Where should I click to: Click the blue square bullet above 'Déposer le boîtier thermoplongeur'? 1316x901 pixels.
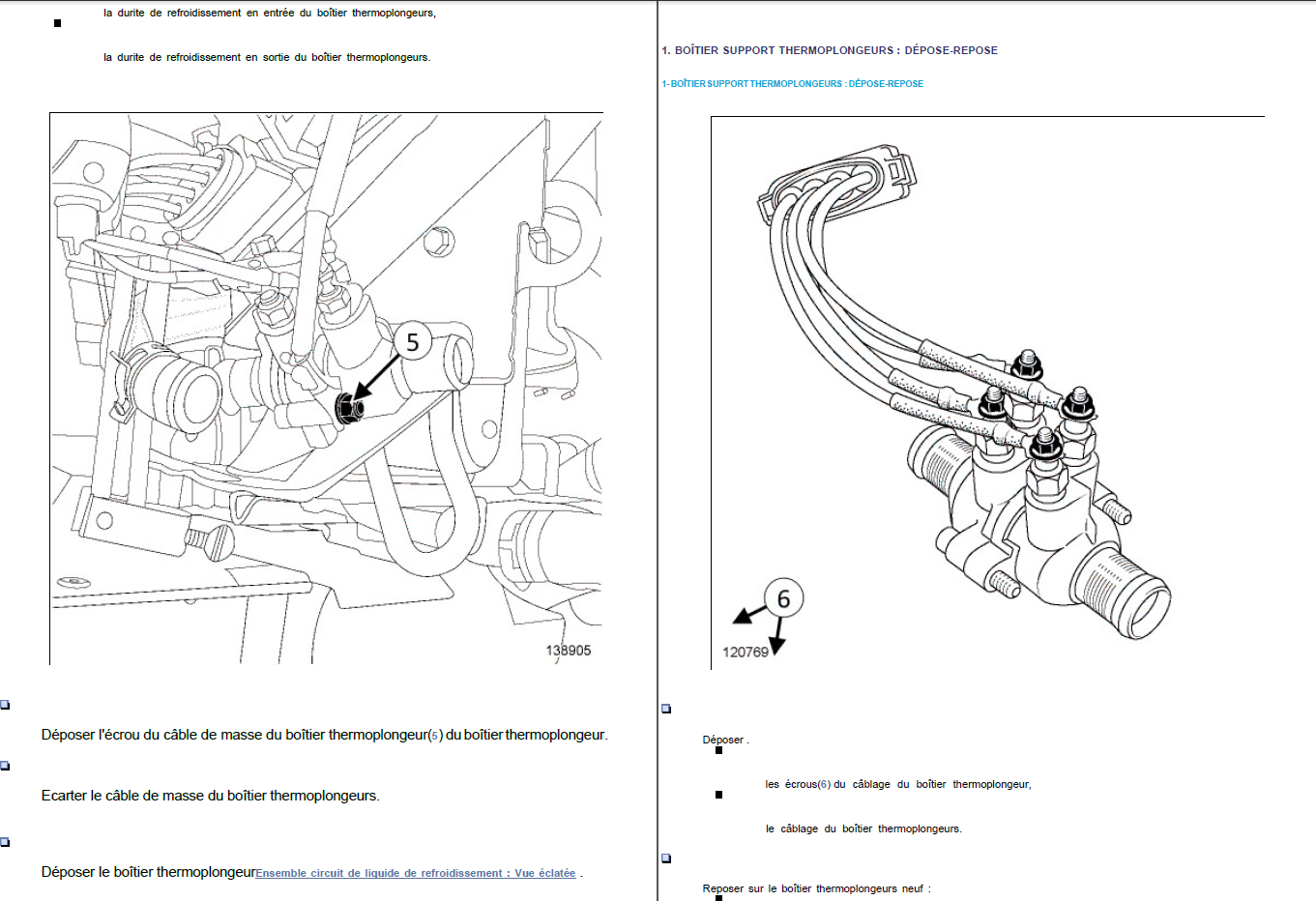tap(5, 842)
